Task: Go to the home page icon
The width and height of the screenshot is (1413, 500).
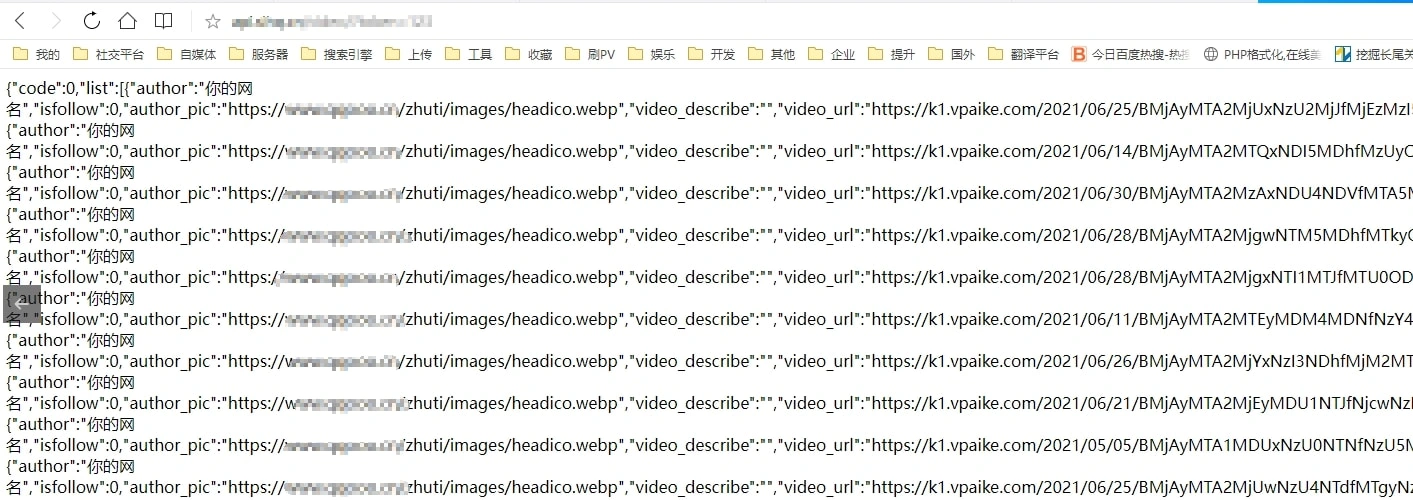Action: (127, 21)
